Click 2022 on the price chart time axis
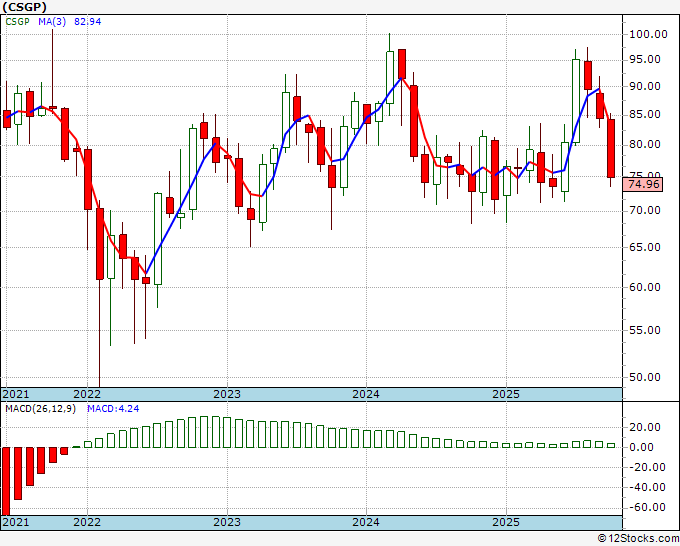 (87, 394)
